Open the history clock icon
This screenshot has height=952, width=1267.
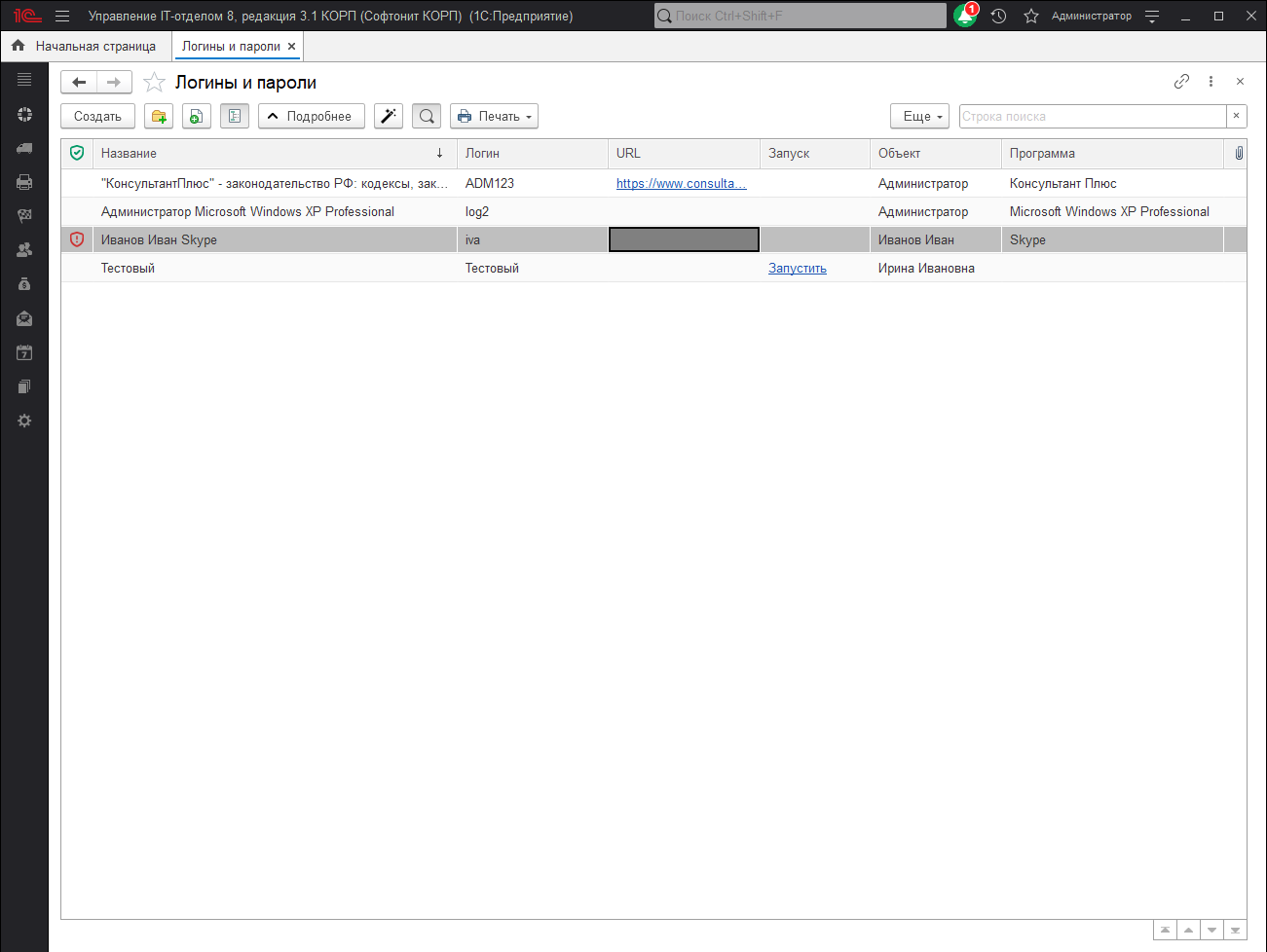(998, 17)
